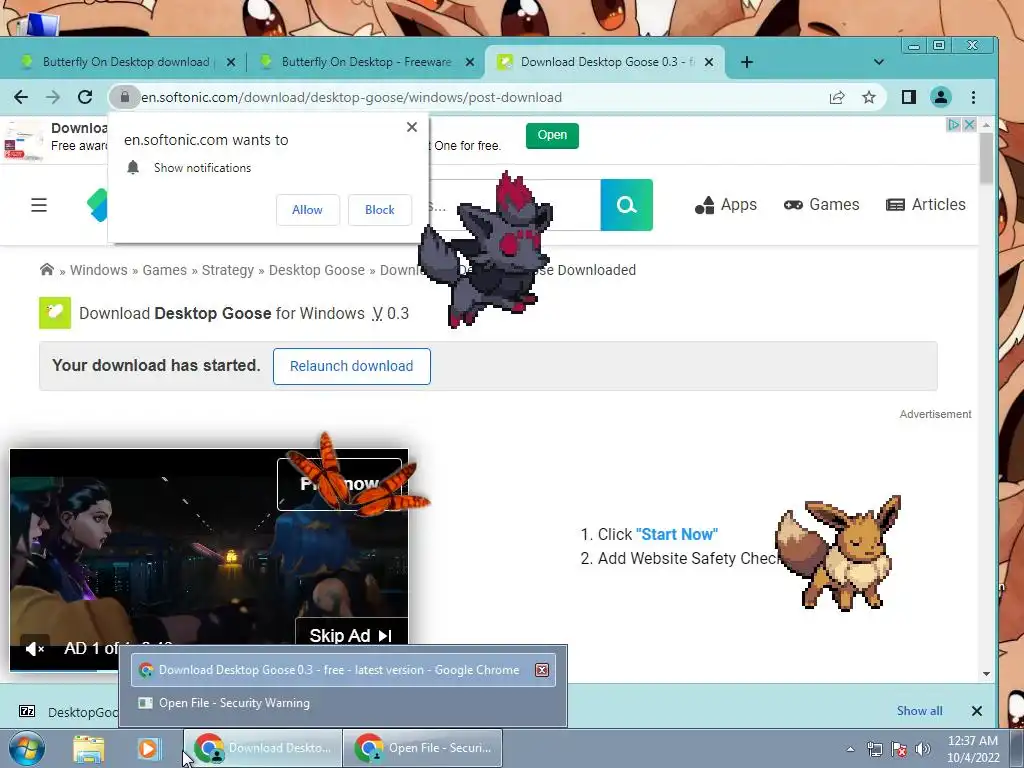Image resolution: width=1024 pixels, height=768 pixels.
Task: Activate Open File - Securi... taskbar button
Action: click(x=423, y=748)
